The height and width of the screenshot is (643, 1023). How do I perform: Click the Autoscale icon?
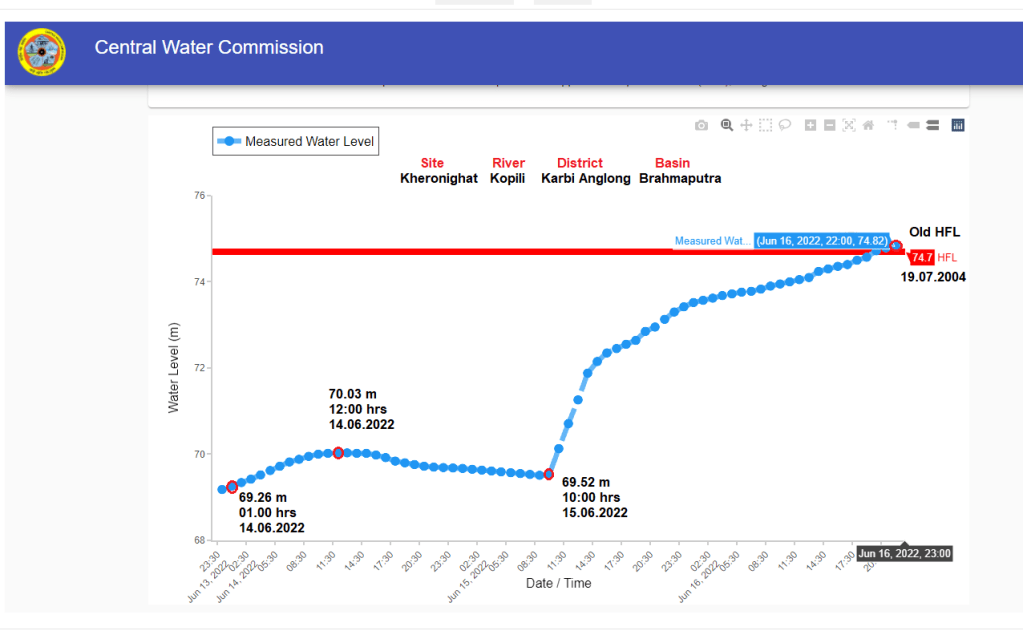[x=849, y=125]
